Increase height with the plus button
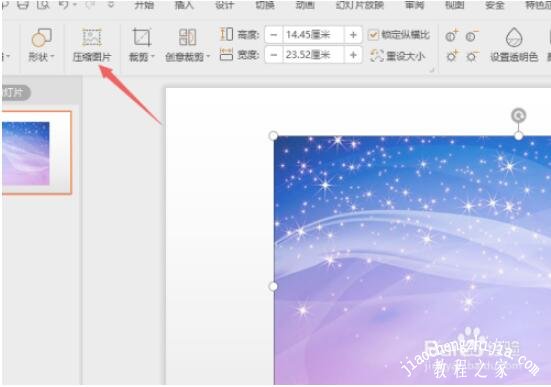 tap(353, 35)
